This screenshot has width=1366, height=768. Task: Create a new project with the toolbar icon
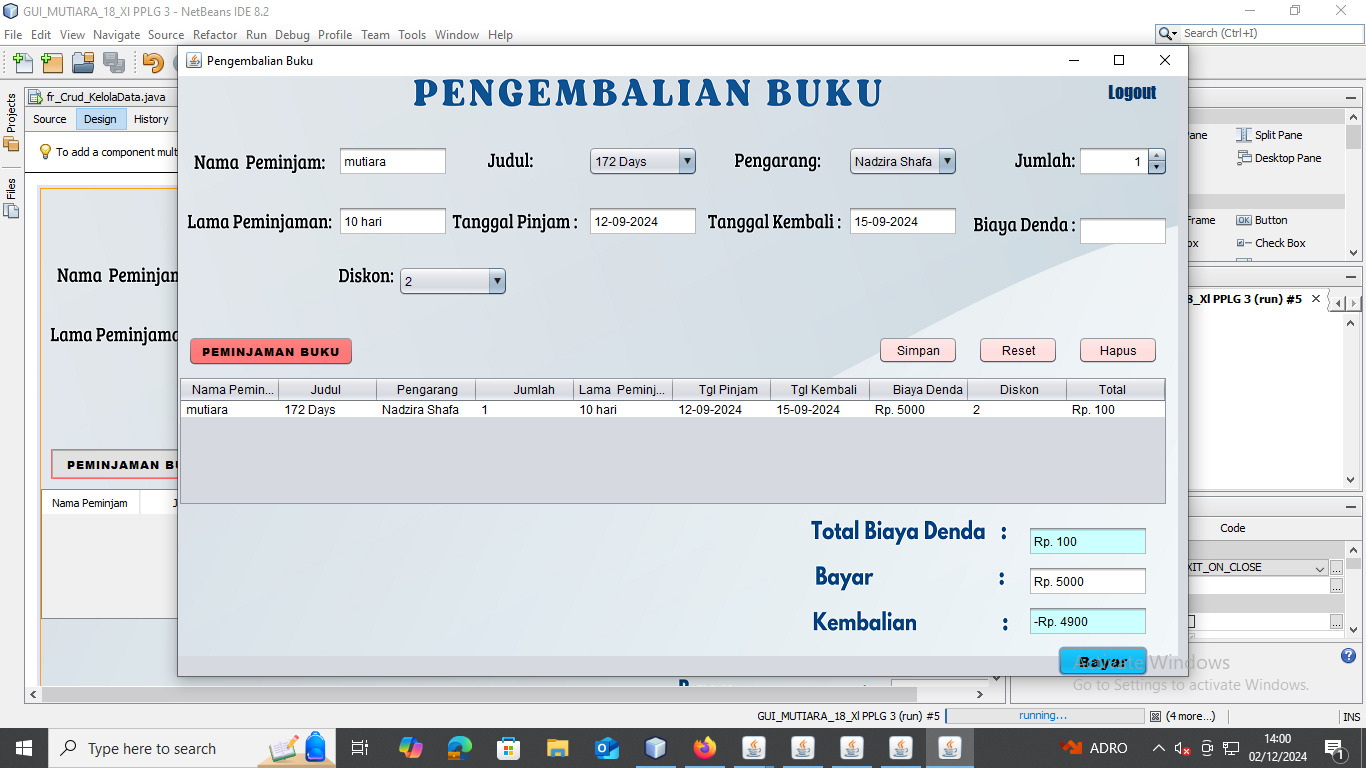[x=51, y=62]
